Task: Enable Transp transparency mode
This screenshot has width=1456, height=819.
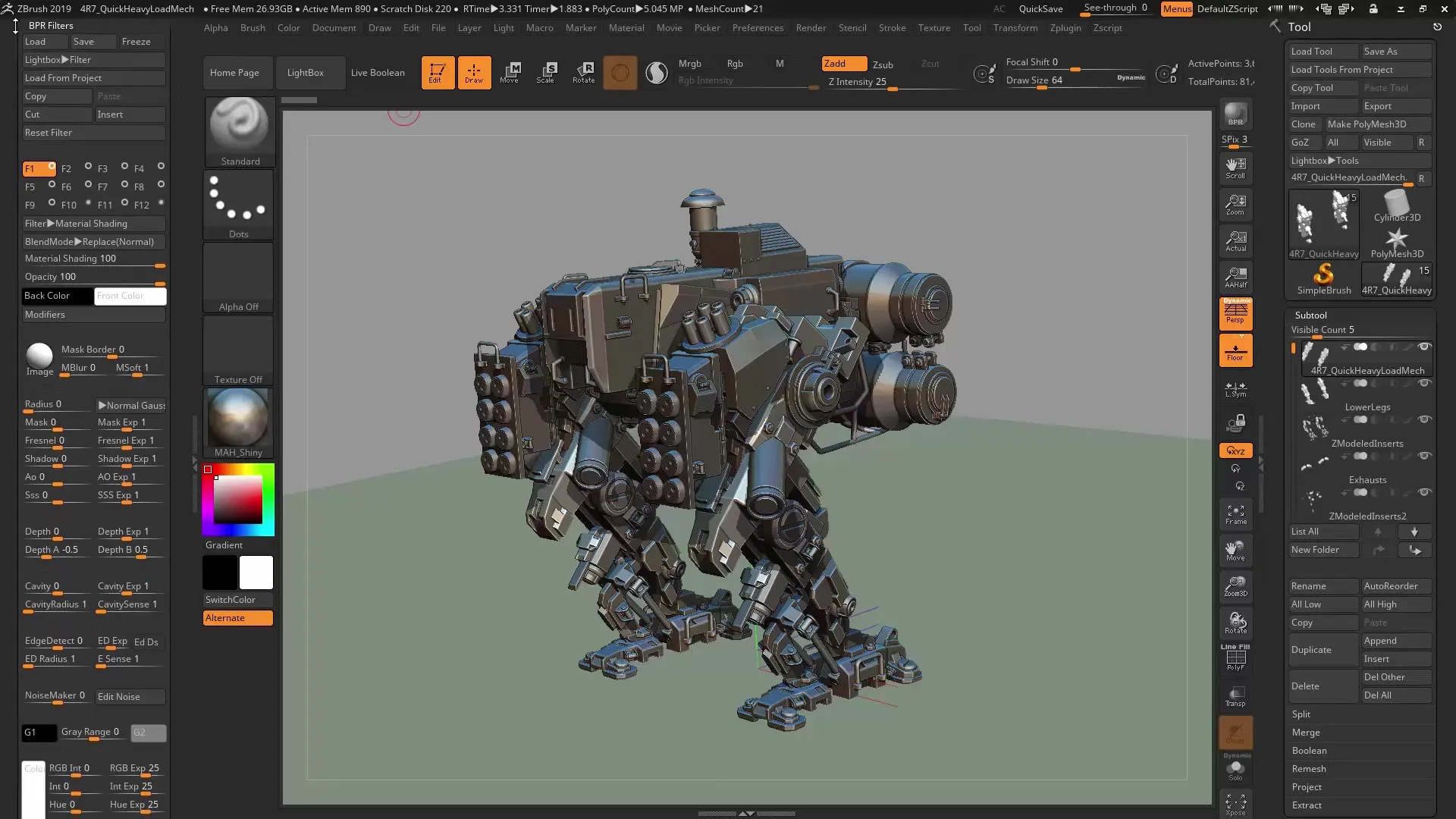Action: [x=1235, y=696]
